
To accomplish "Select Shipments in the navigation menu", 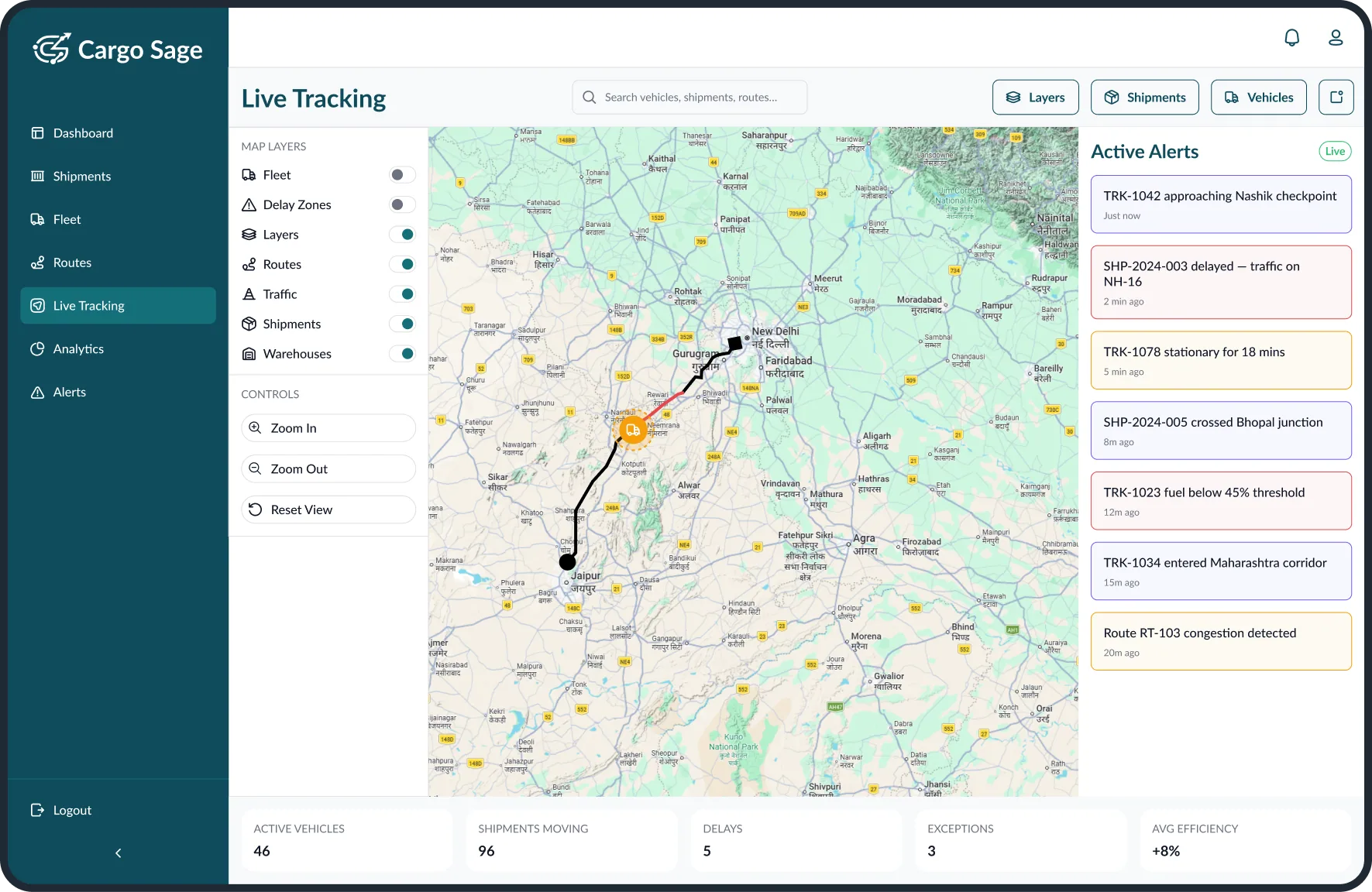I will click(81, 176).
